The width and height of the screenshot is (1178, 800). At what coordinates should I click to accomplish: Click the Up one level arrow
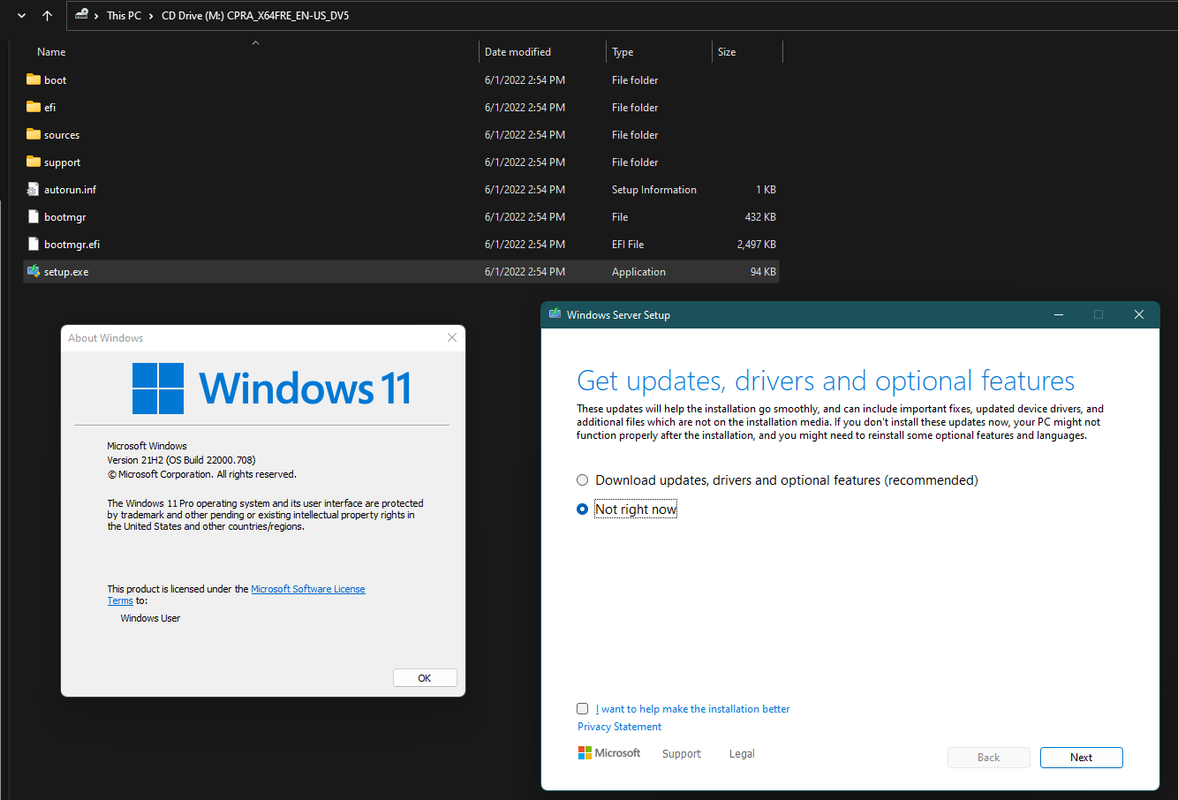coord(47,15)
